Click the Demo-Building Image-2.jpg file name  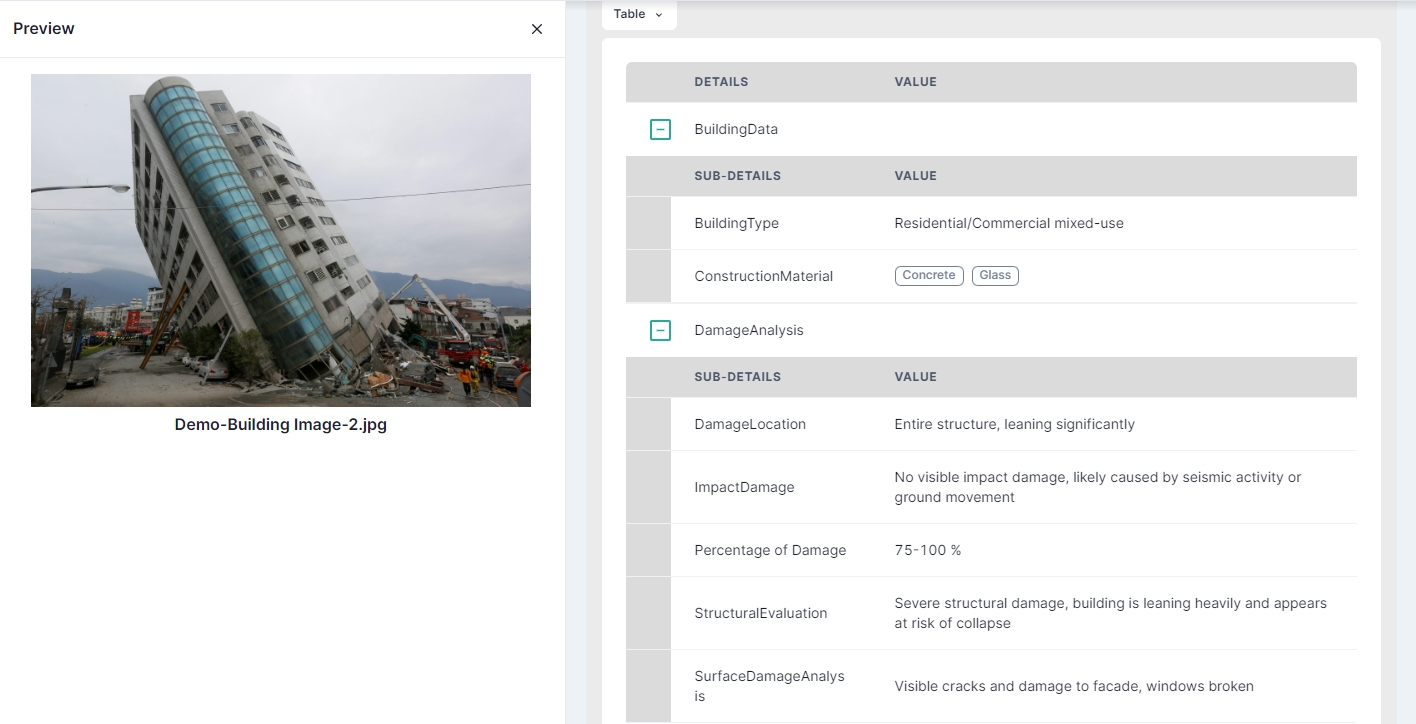tap(281, 424)
